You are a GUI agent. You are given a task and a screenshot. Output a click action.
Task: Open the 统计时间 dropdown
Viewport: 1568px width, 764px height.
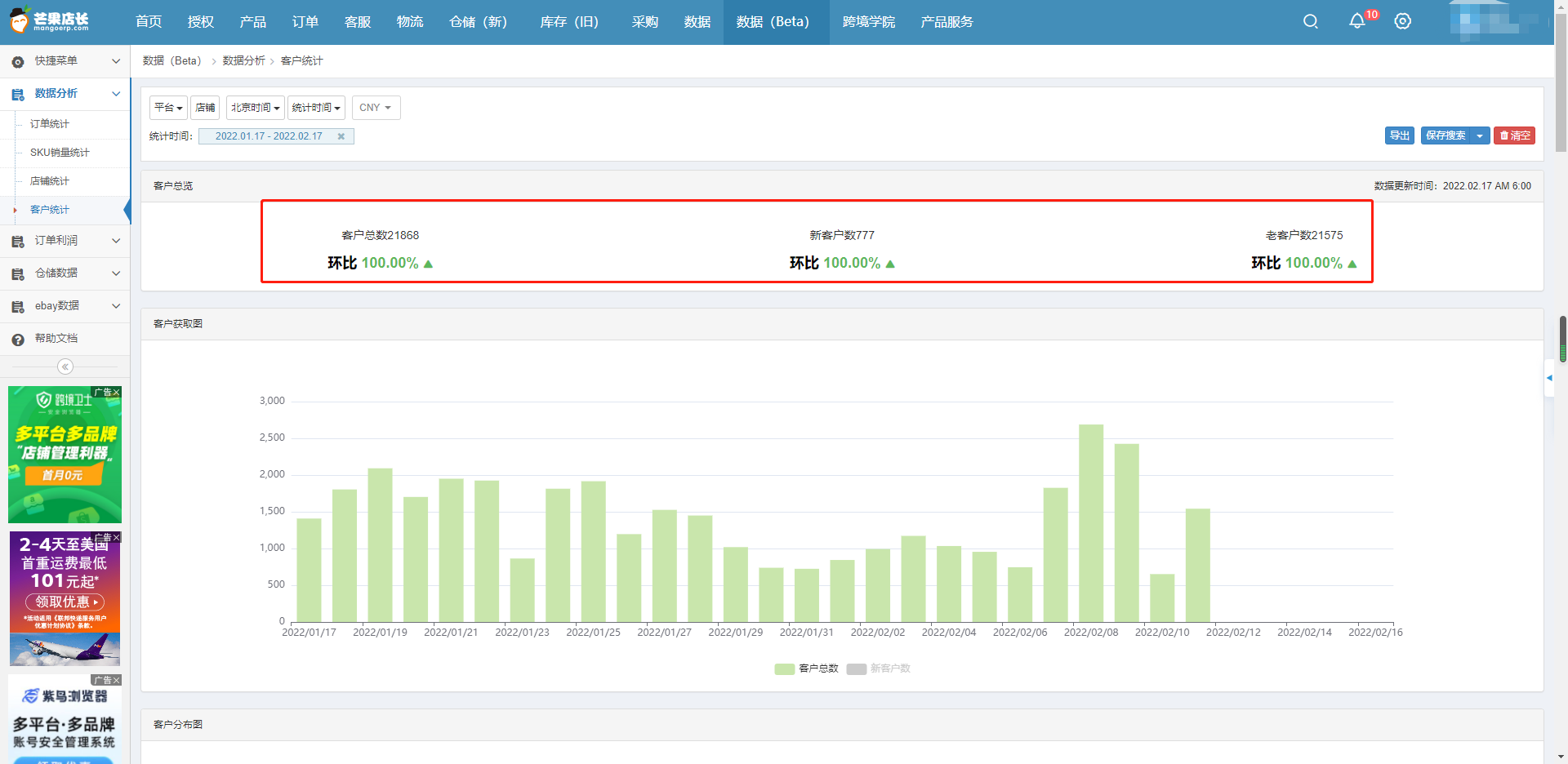pos(316,108)
